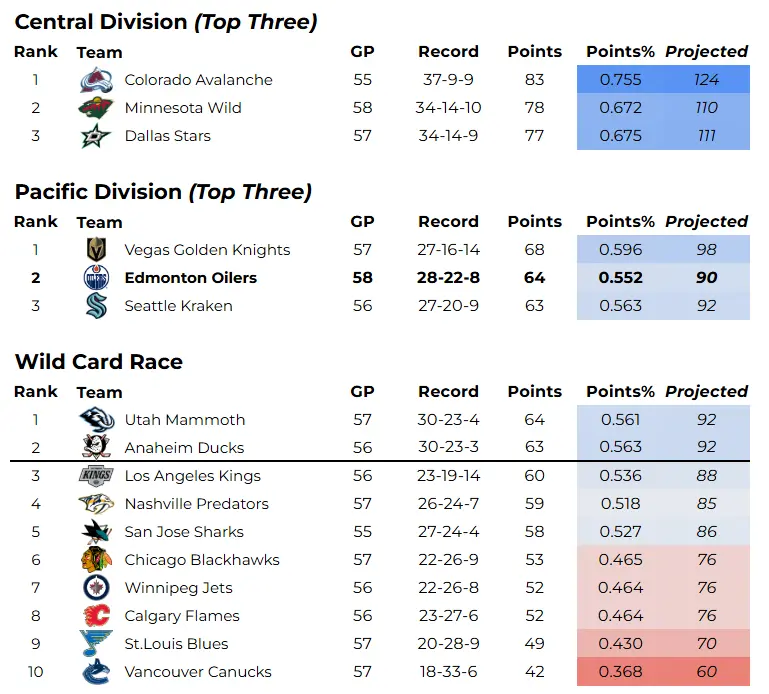Click the Colorado Avalanche team logo

[x=96, y=80]
